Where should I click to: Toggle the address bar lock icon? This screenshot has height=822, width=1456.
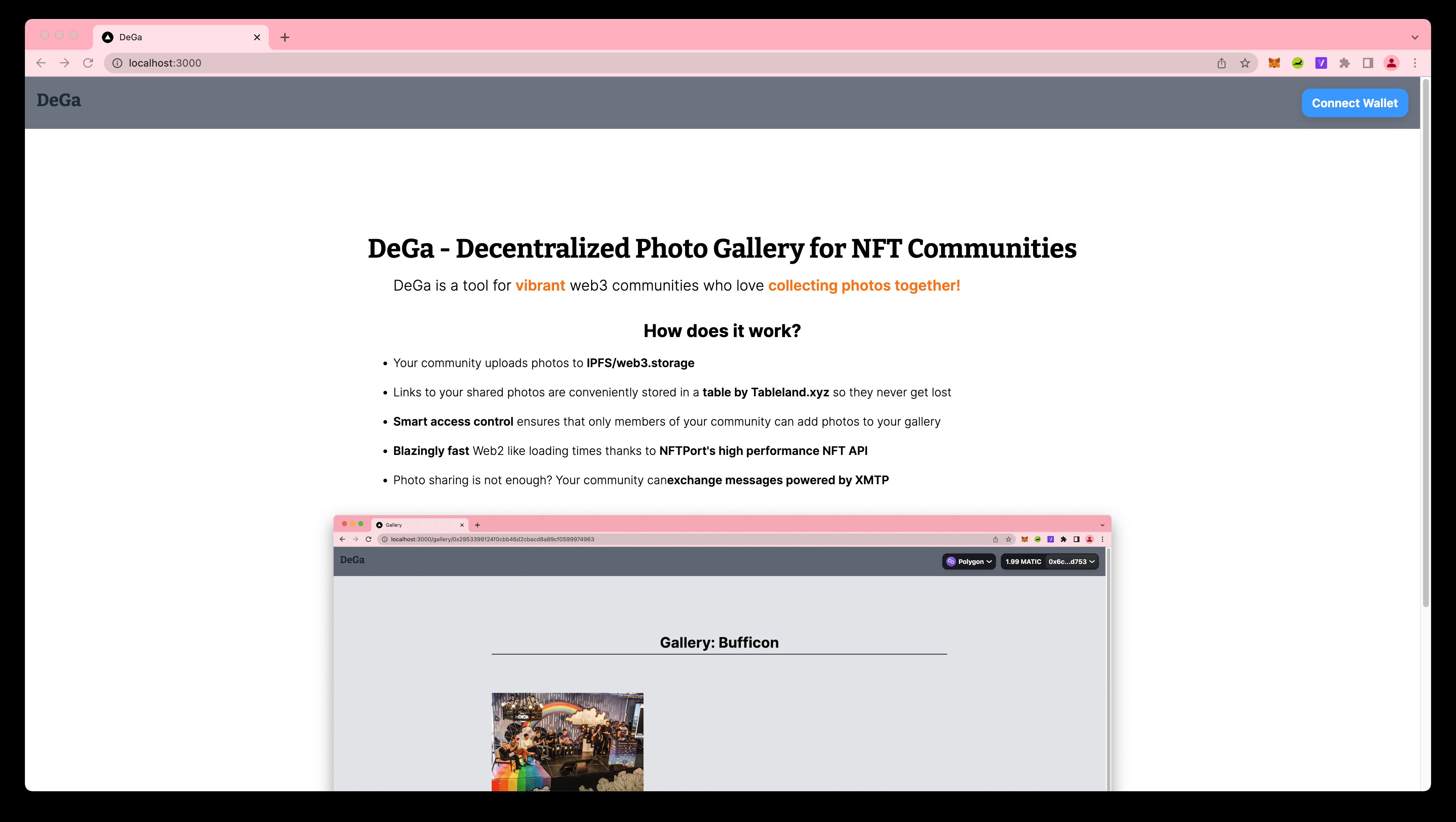pos(117,62)
